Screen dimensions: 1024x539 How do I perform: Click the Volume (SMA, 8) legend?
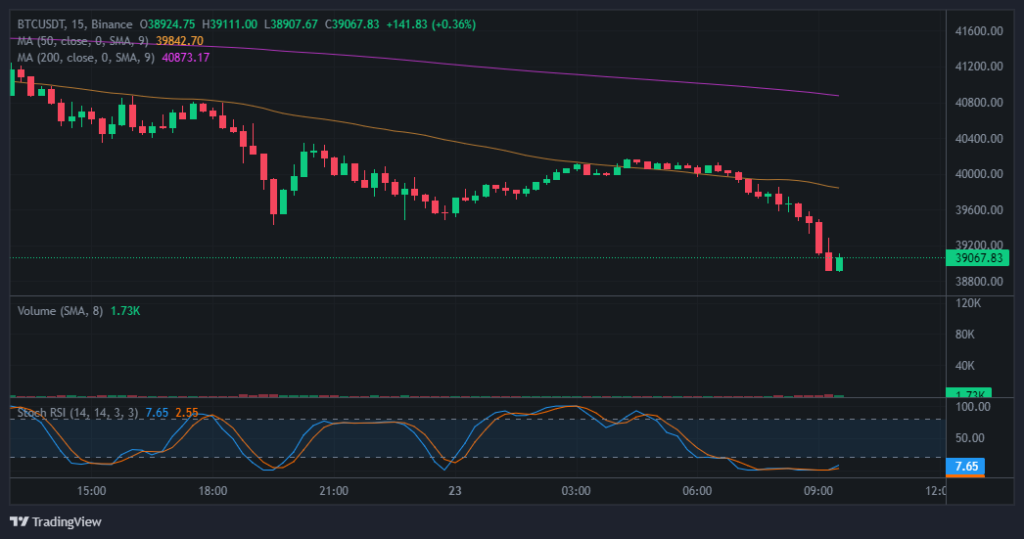coord(78,311)
